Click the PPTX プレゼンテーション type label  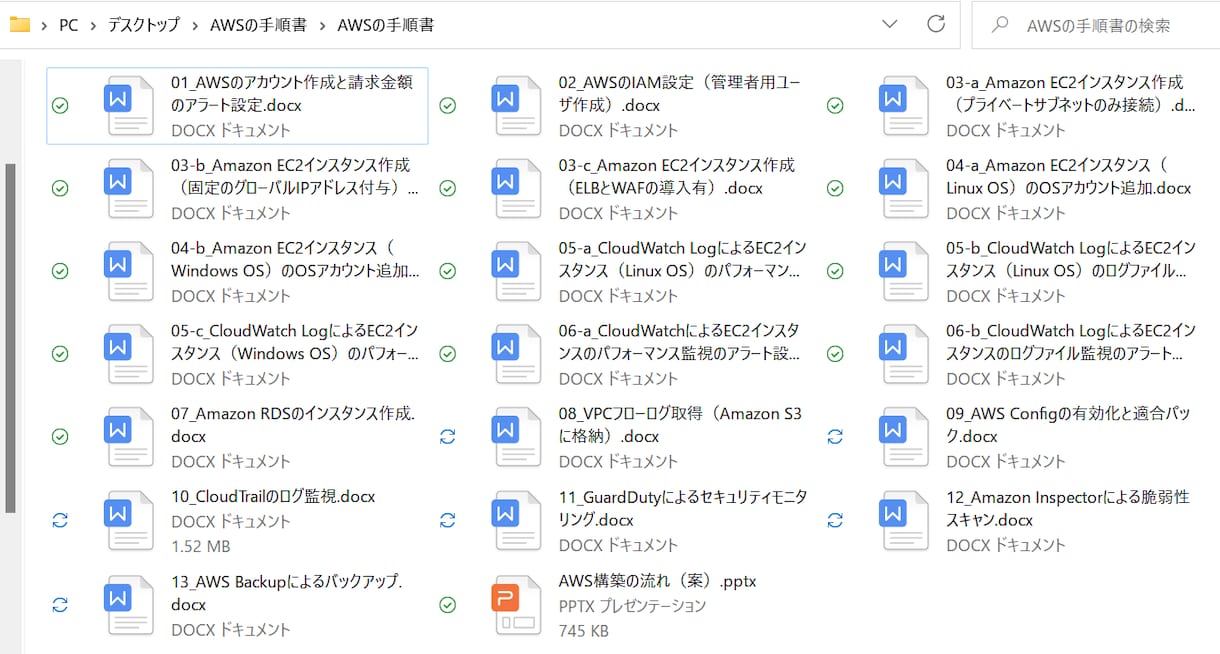632,606
